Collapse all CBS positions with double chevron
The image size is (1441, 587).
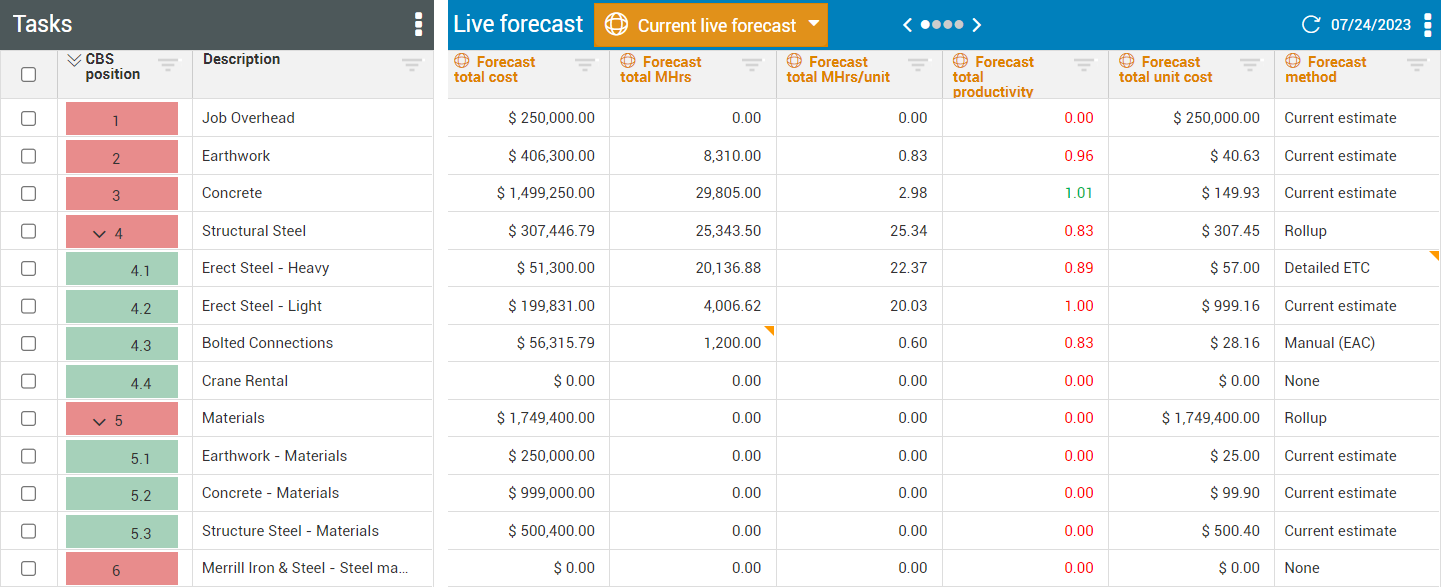74,60
